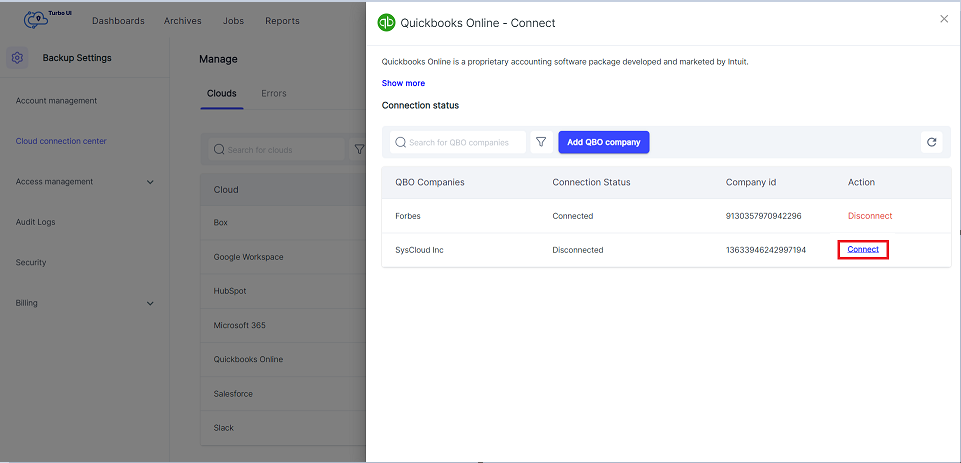Click the SysCloud Inc company name
Viewport: 961px width, 463px height.
point(419,250)
